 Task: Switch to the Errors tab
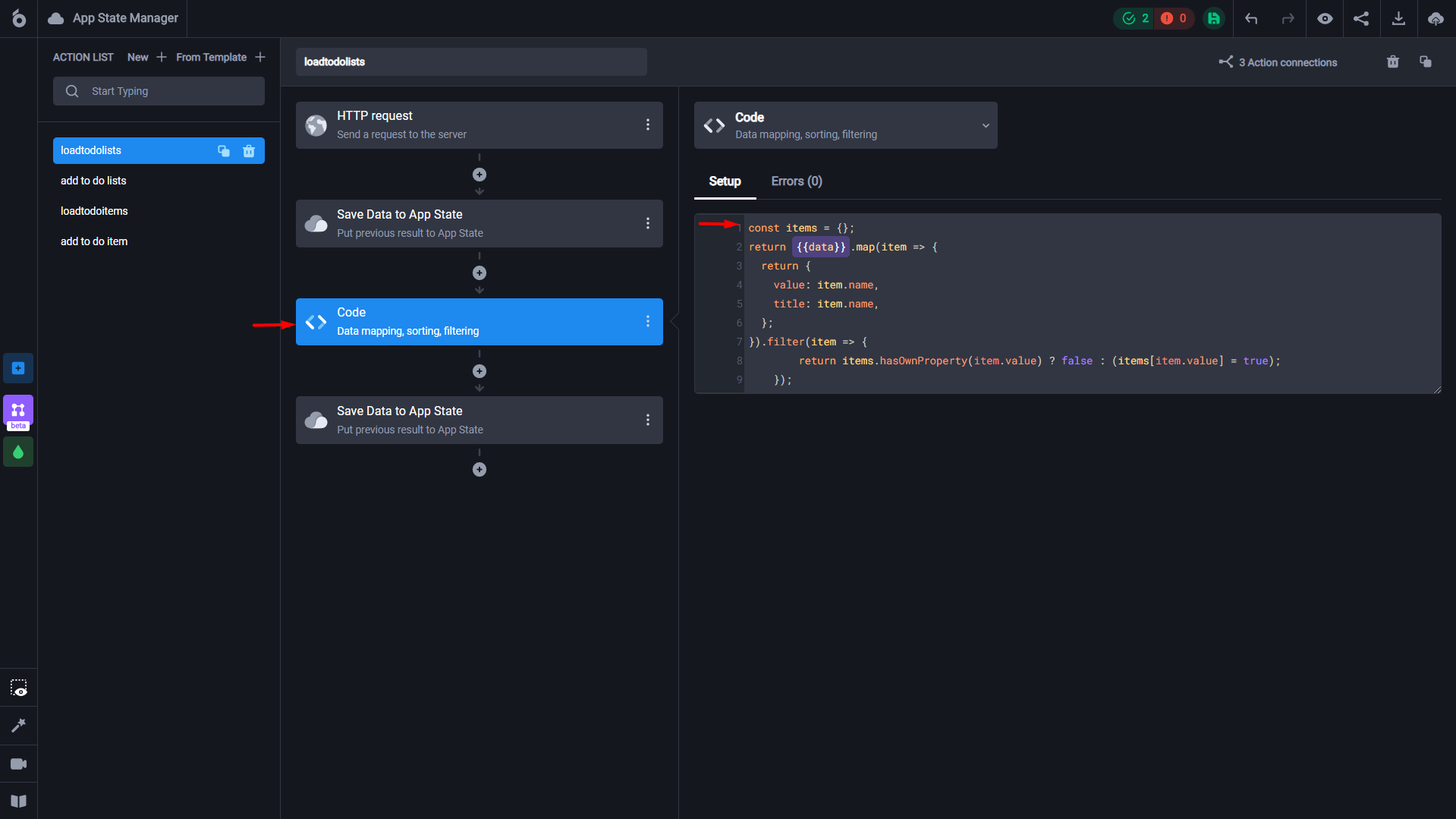(796, 181)
